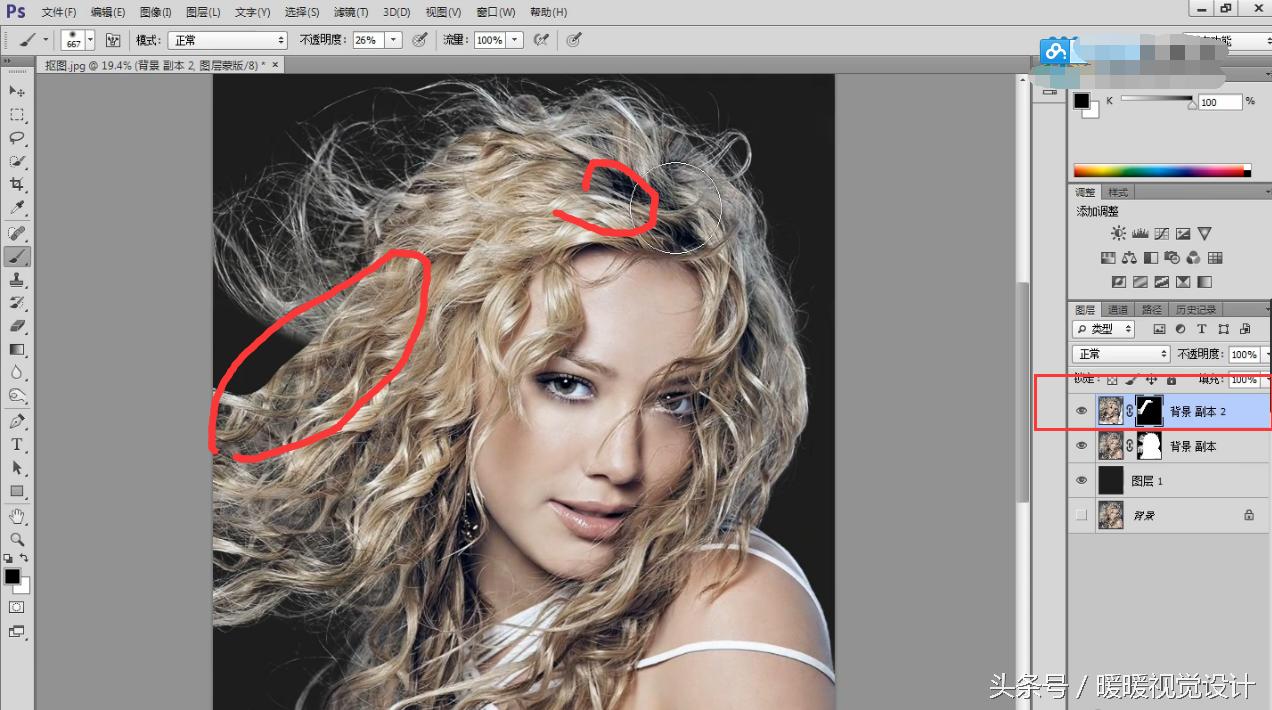Hide the 背景 副本 2 layer
The height and width of the screenshot is (710, 1272).
coord(1081,411)
